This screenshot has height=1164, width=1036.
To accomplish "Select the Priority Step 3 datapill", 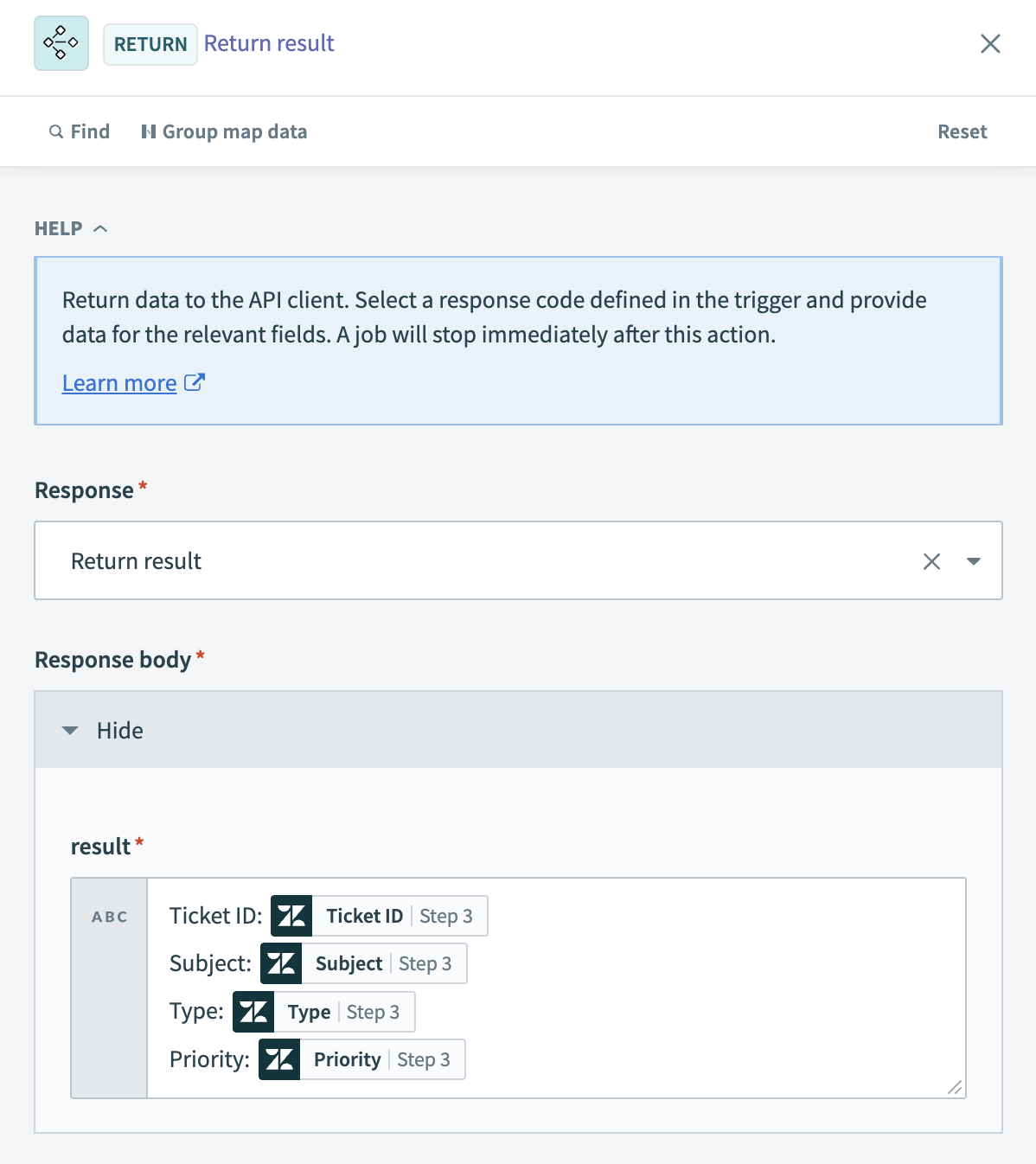I will pyautogui.click(x=381, y=1059).
